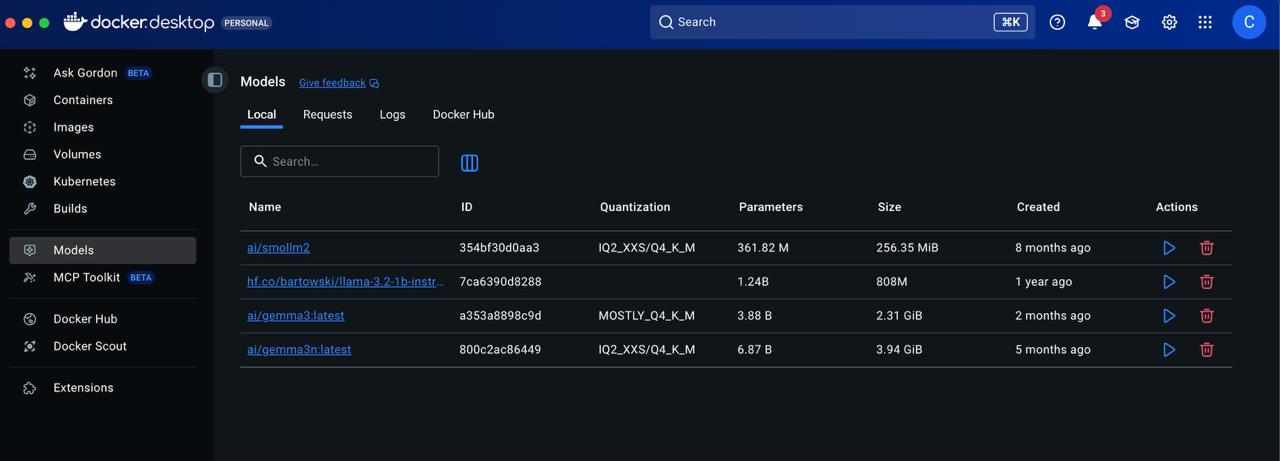Select Models in the sidebar
Image resolution: width=1280 pixels, height=461 pixels.
(102, 250)
